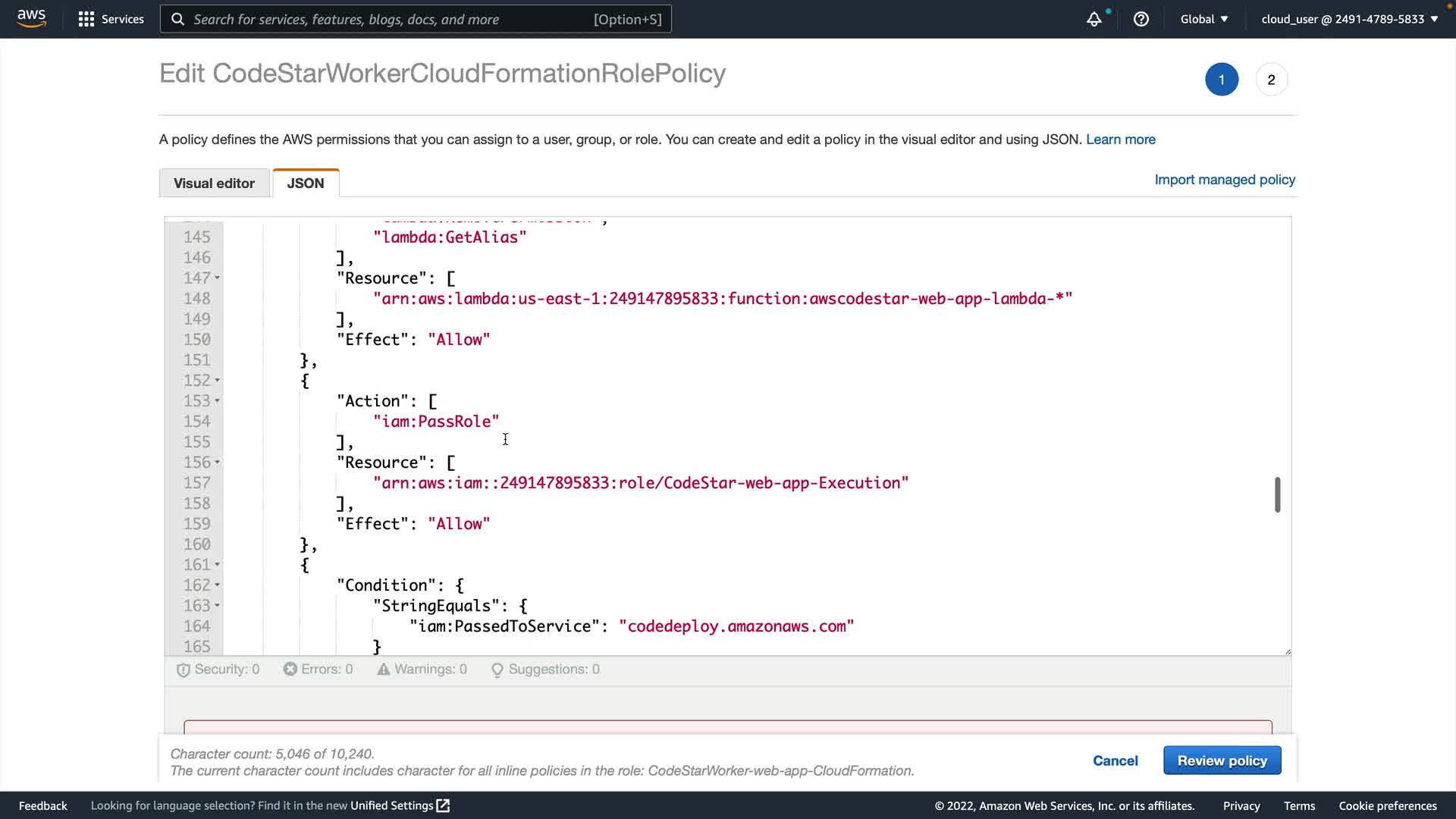Image resolution: width=1456 pixels, height=819 pixels.
Task: Open the help question mark icon
Action: pyautogui.click(x=1141, y=19)
